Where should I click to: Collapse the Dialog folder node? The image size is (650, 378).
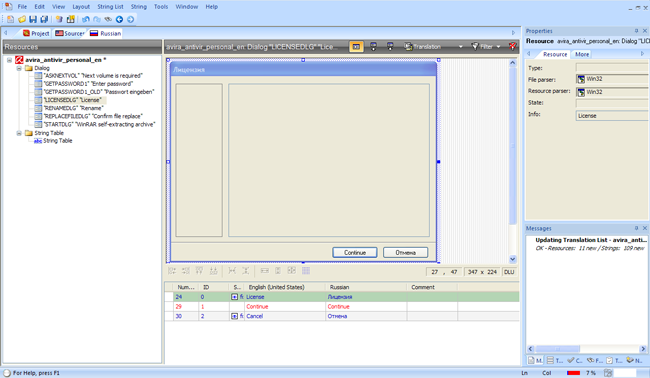19,68
